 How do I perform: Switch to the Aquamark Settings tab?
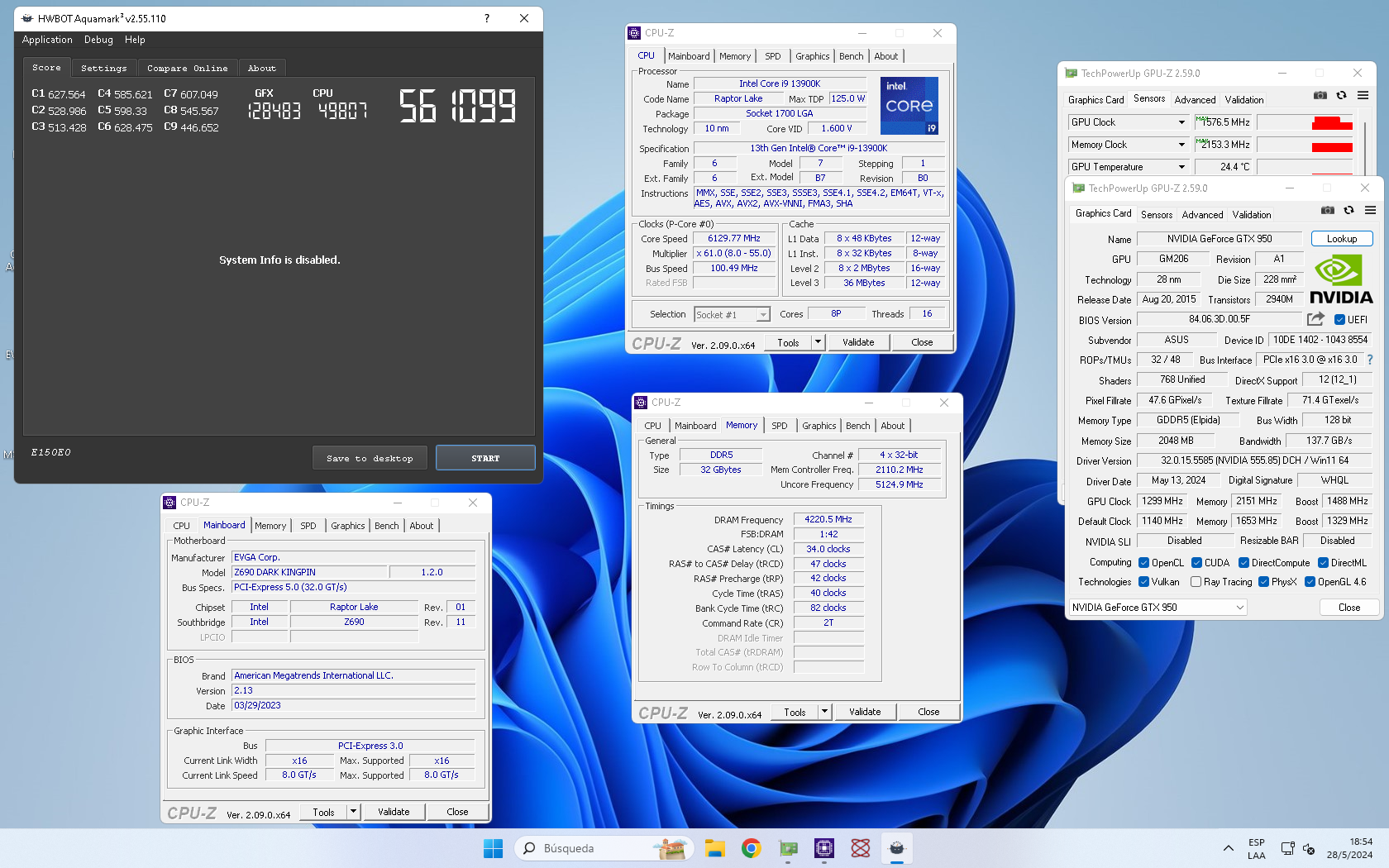pos(104,69)
